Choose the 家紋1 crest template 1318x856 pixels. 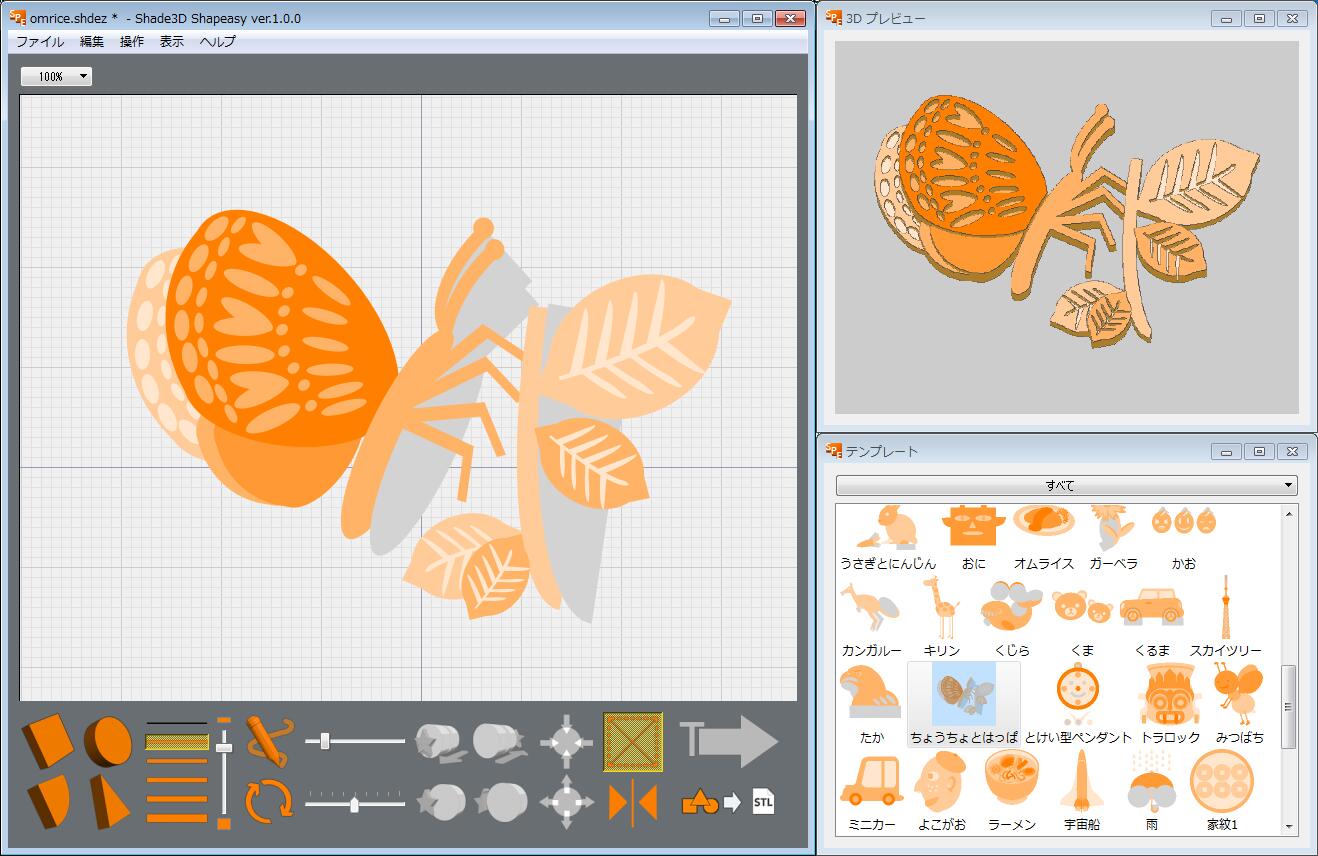point(1222,792)
